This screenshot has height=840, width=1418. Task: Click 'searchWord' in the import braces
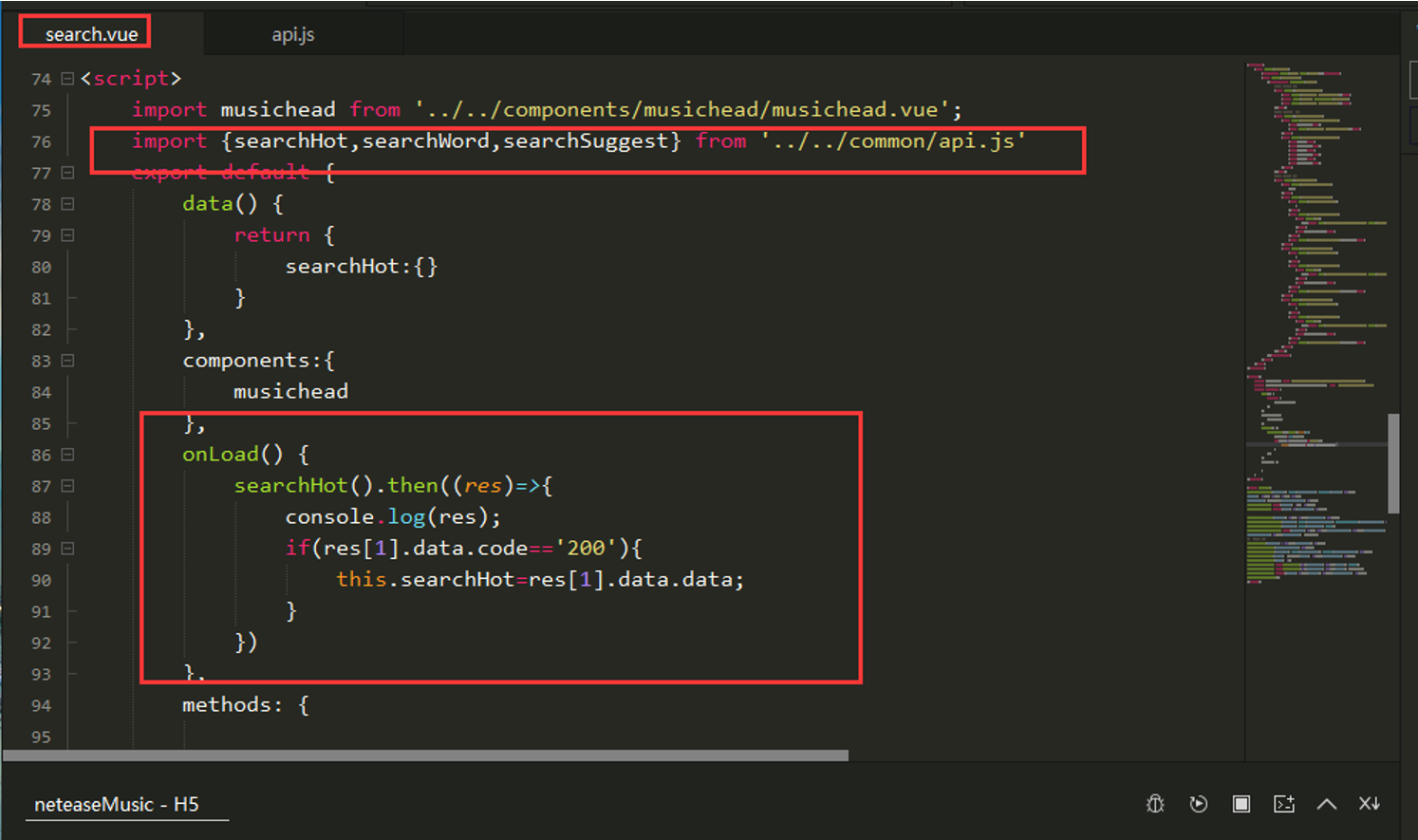[425, 141]
